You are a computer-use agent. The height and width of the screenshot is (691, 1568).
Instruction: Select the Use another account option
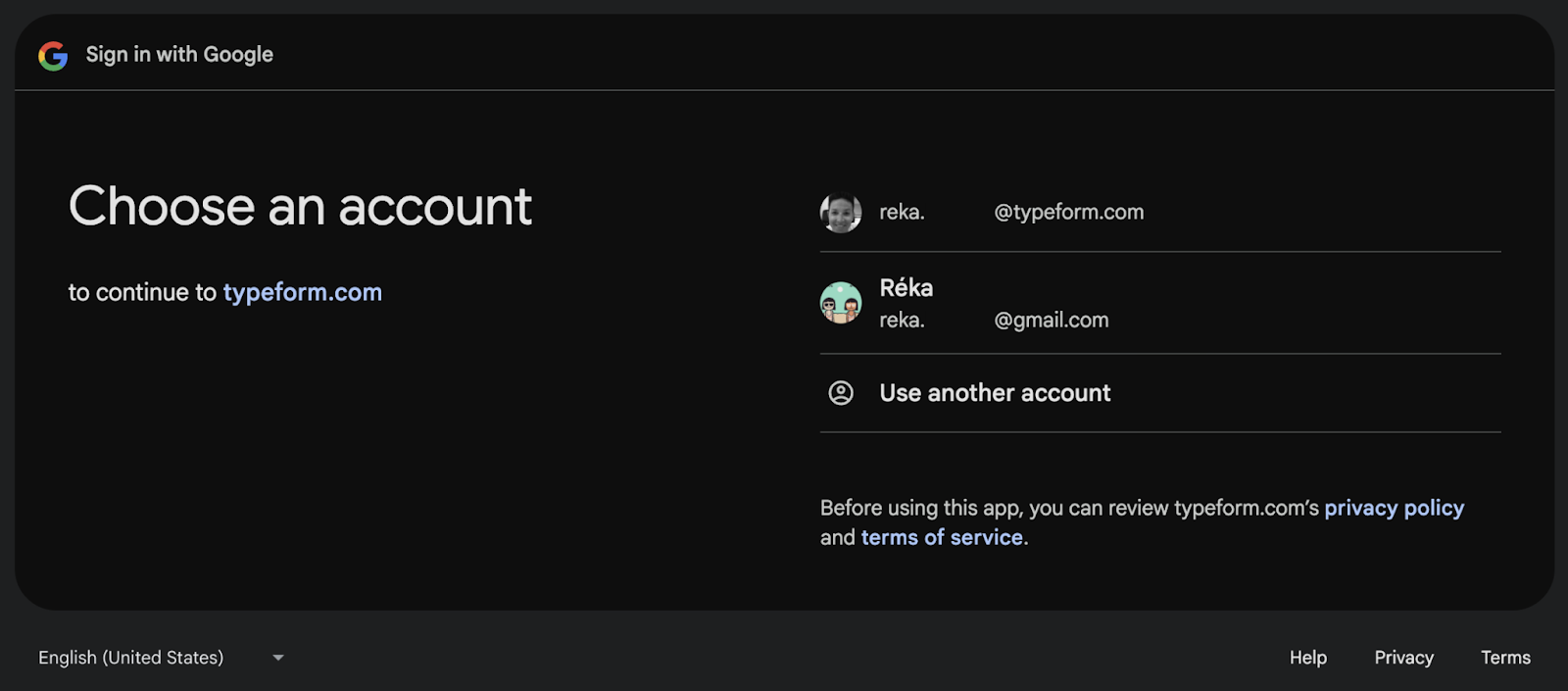coord(1160,393)
